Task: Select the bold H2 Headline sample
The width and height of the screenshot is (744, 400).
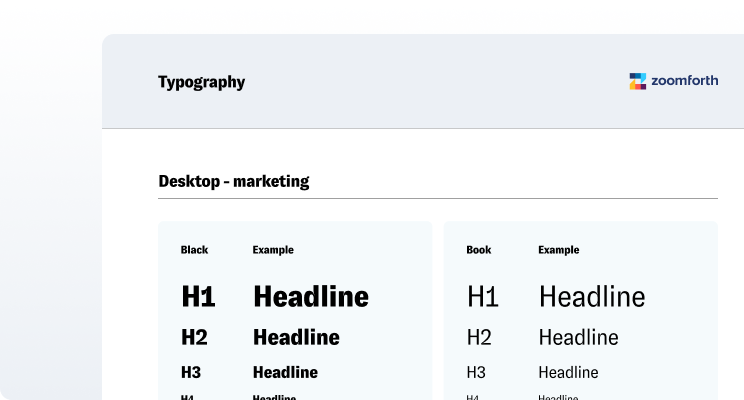Action: pyautogui.click(x=296, y=337)
